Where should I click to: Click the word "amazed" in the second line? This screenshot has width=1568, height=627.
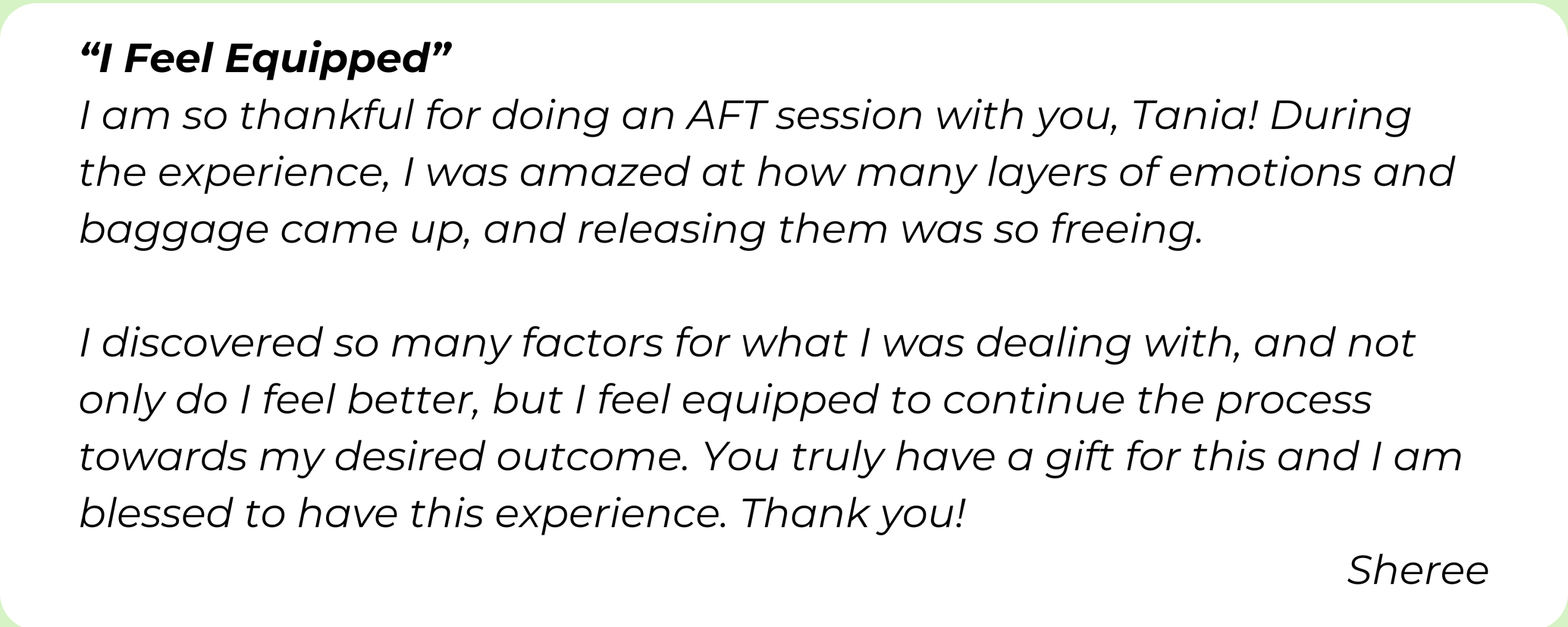(x=604, y=172)
